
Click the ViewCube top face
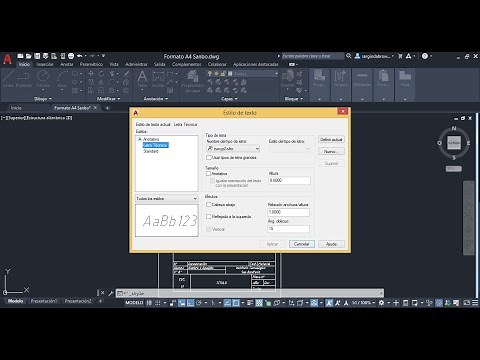point(454,142)
